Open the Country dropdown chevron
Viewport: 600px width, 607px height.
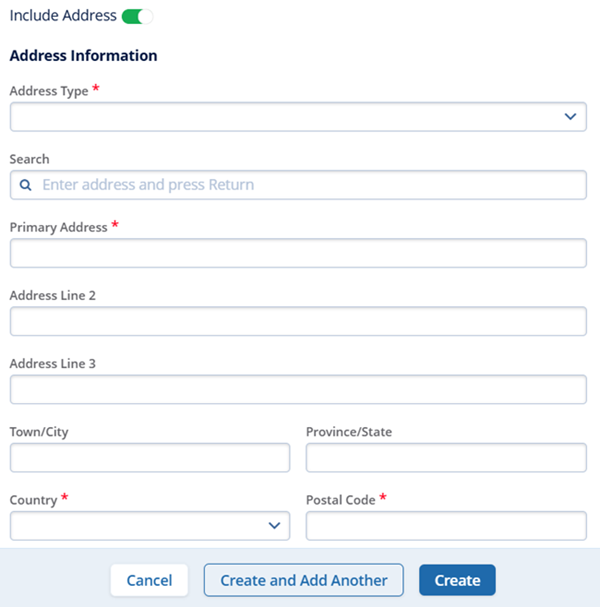pos(274,526)
